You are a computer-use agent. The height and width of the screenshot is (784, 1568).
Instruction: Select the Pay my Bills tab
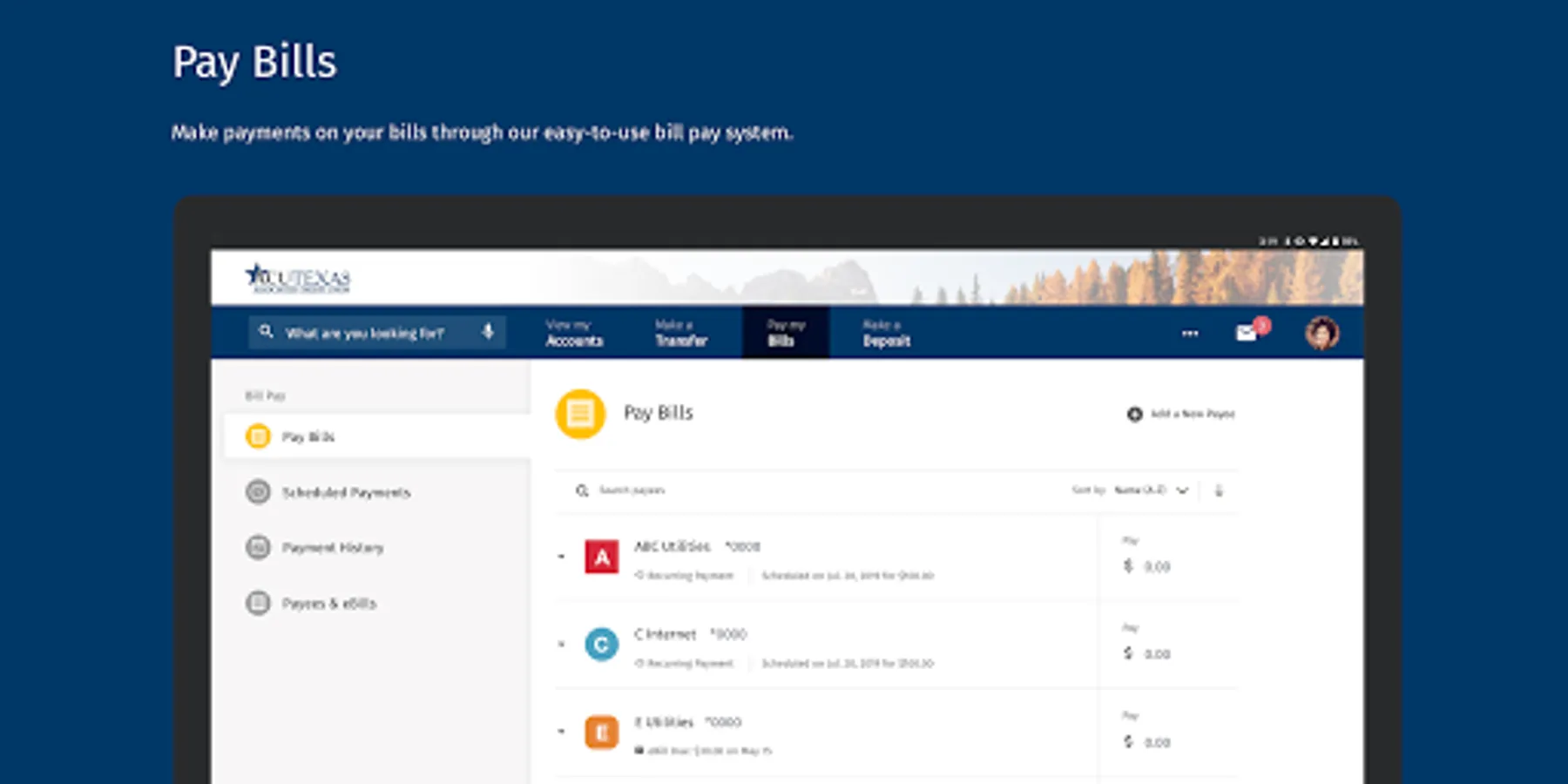point(786,333)
